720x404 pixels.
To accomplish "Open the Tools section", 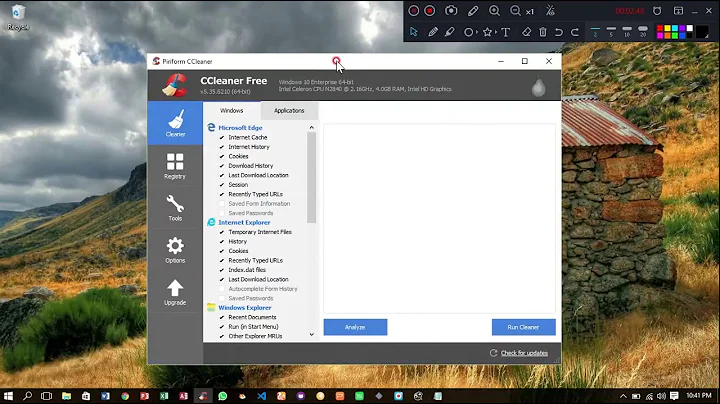I will pos(175,208).
